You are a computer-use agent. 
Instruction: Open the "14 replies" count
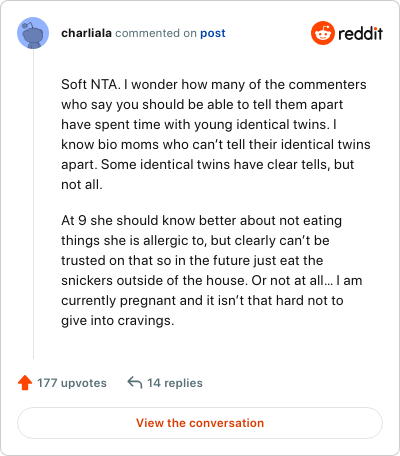pos(175,383)
